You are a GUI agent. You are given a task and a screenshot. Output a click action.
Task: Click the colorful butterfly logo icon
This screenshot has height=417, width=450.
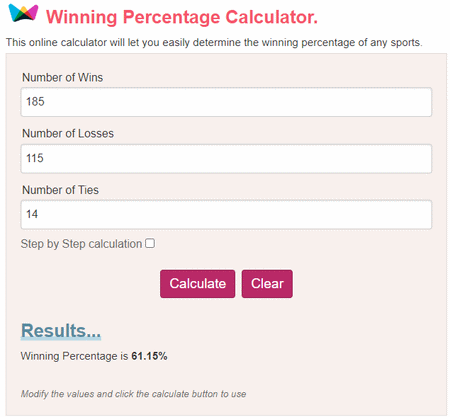tap(23, 13)
